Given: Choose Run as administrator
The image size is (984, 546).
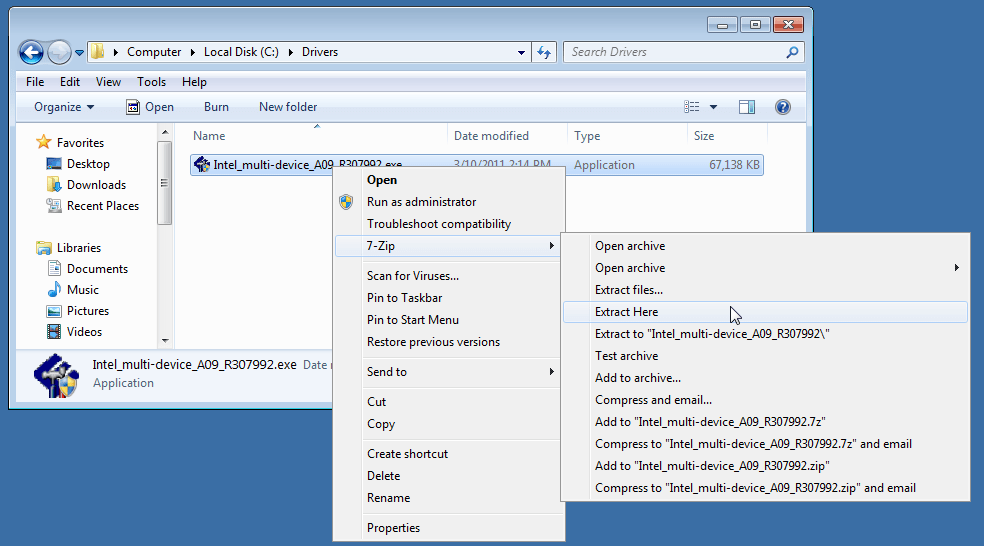Looking at the screenshot, I should pos(449,202).
